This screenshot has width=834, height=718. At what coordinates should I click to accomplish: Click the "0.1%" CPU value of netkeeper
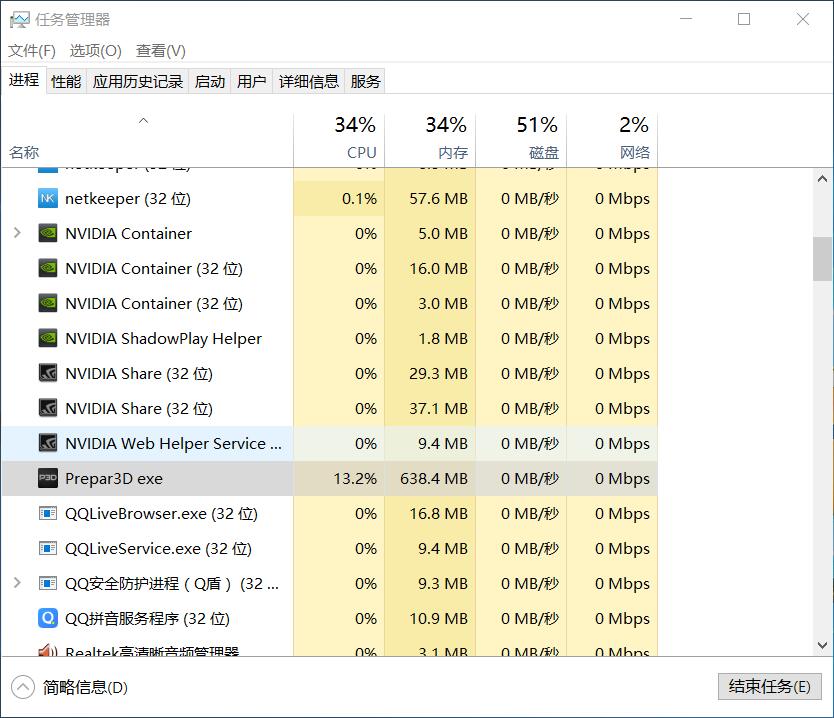[x=359, y=199]
